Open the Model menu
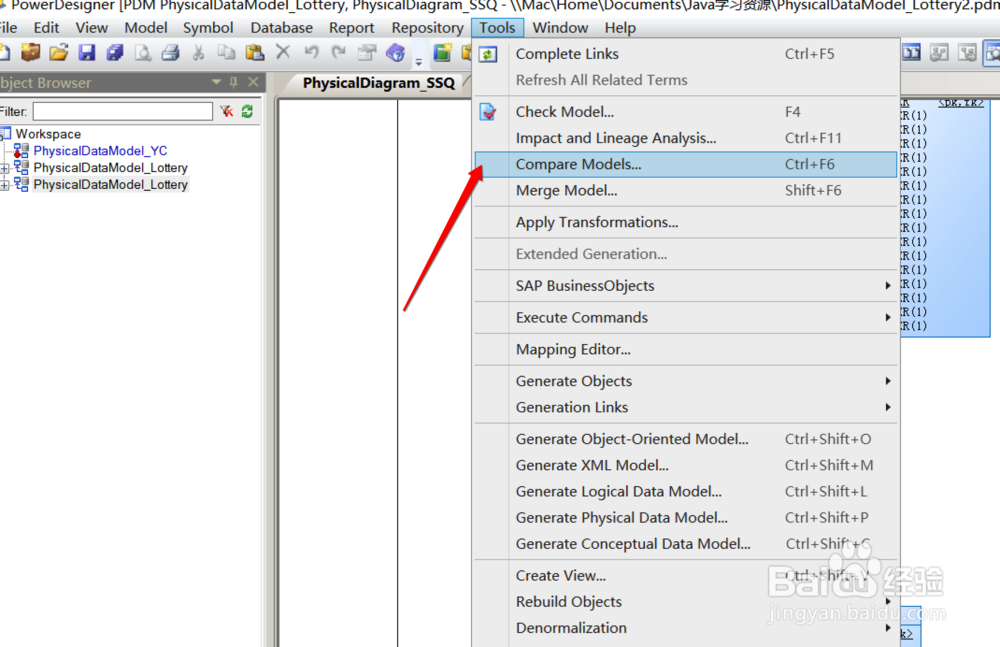This screenshot has width=1000, height=647. (145, 28)
